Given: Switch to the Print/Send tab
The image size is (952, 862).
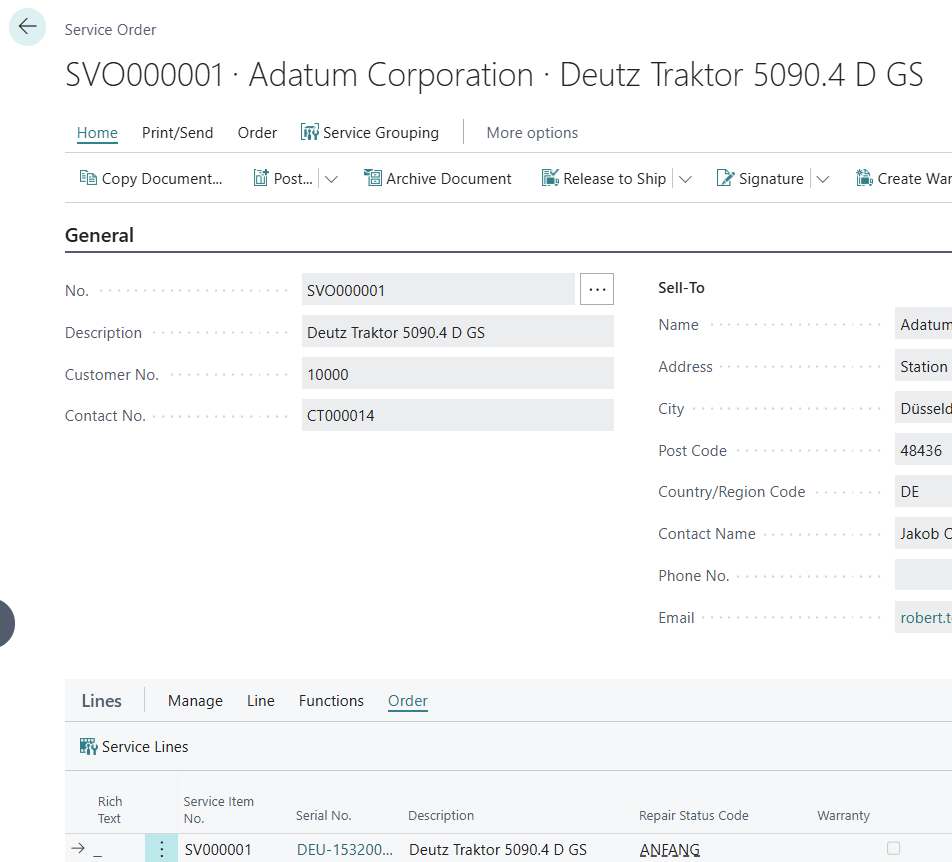Looking at the screenshot, I should 177,133.
